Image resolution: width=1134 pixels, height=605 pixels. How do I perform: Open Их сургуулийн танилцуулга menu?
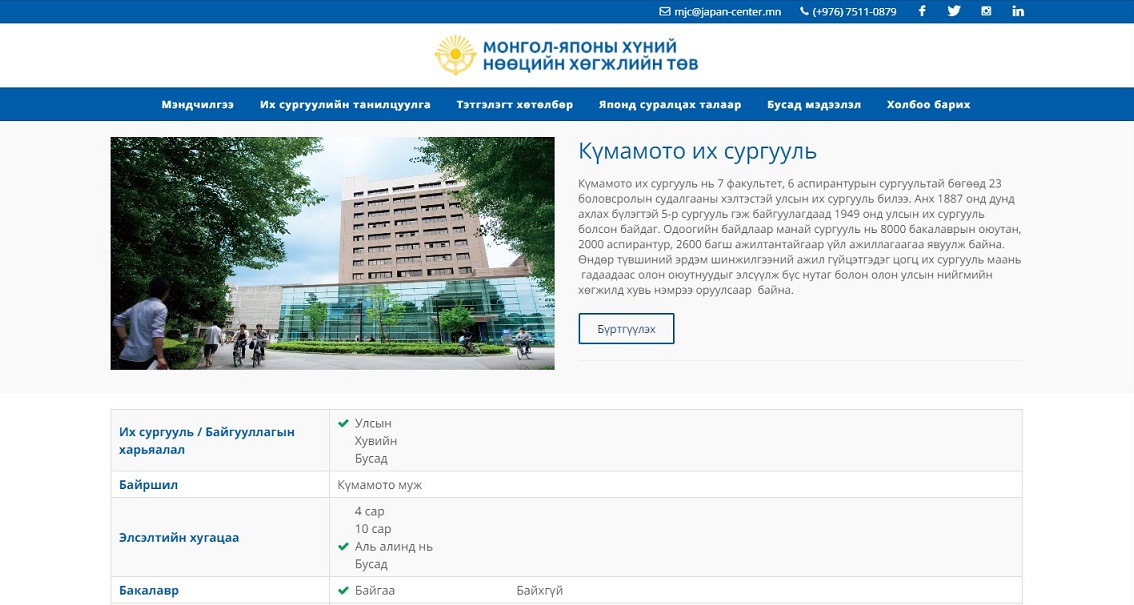(345, 104)
